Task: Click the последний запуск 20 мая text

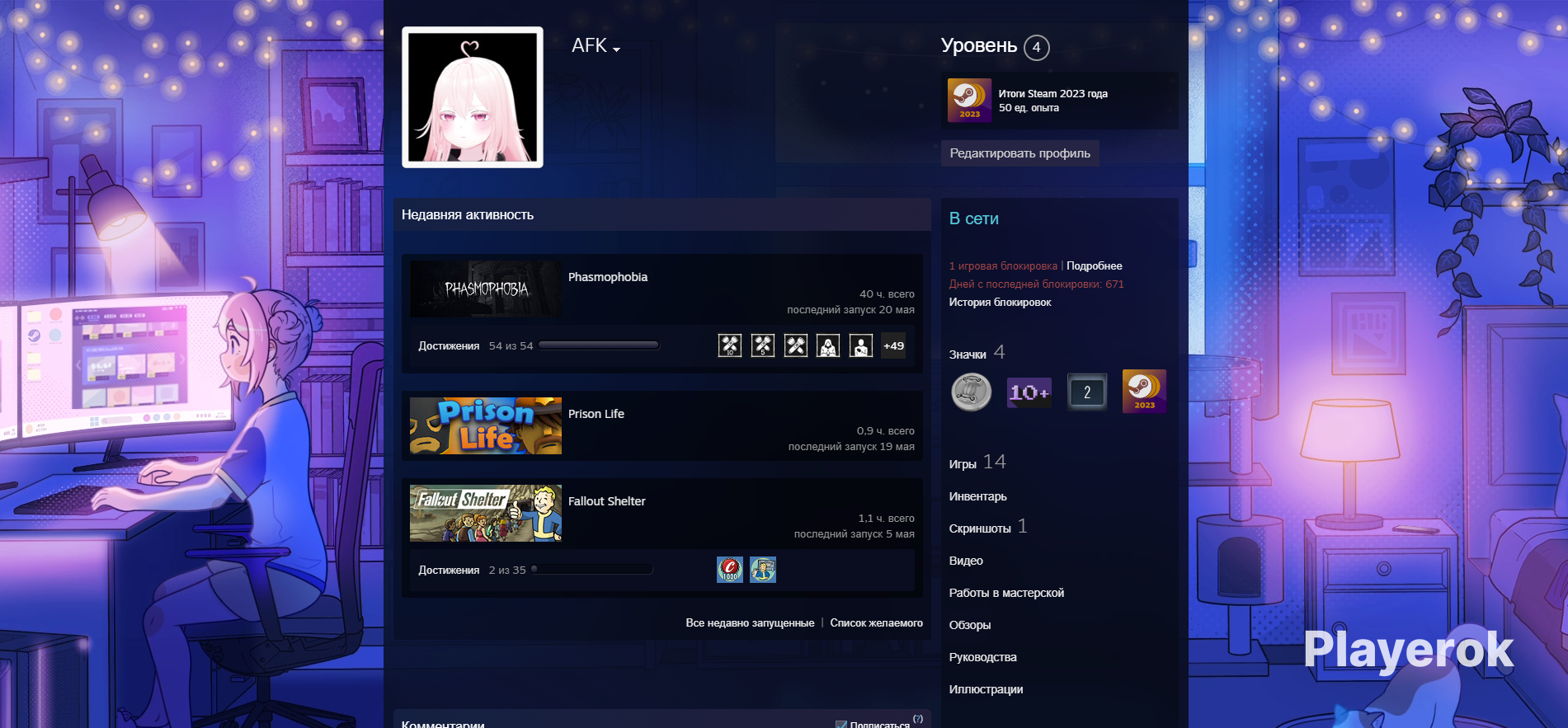Action: click(x=850, y=309)
